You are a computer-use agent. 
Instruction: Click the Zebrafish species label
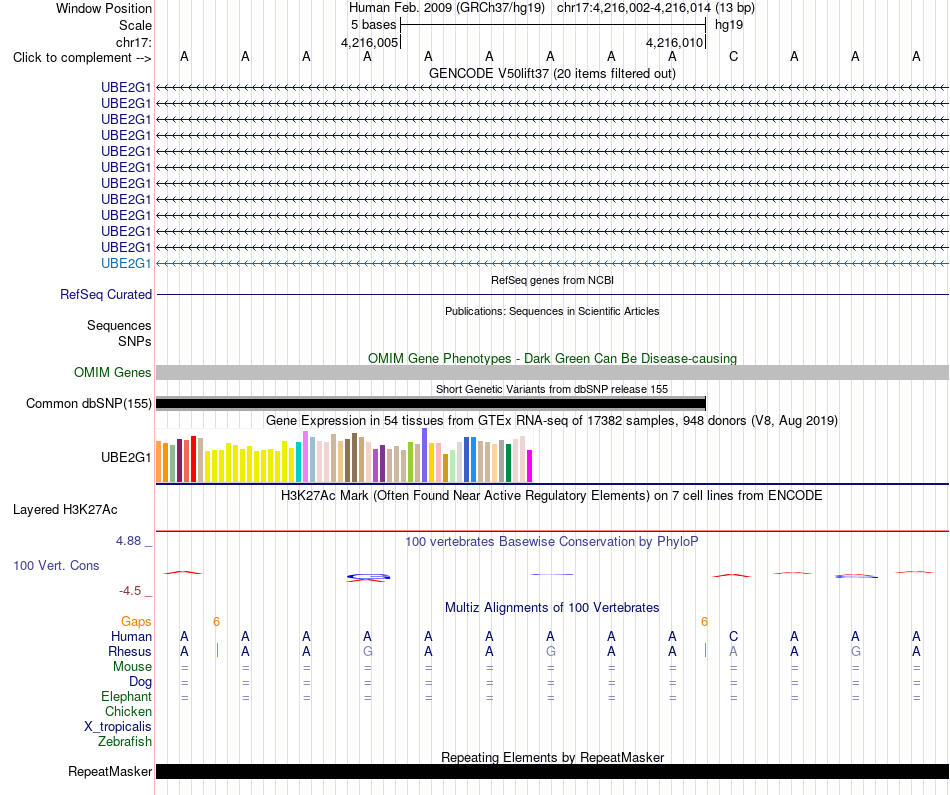click(x=125, y=742)
